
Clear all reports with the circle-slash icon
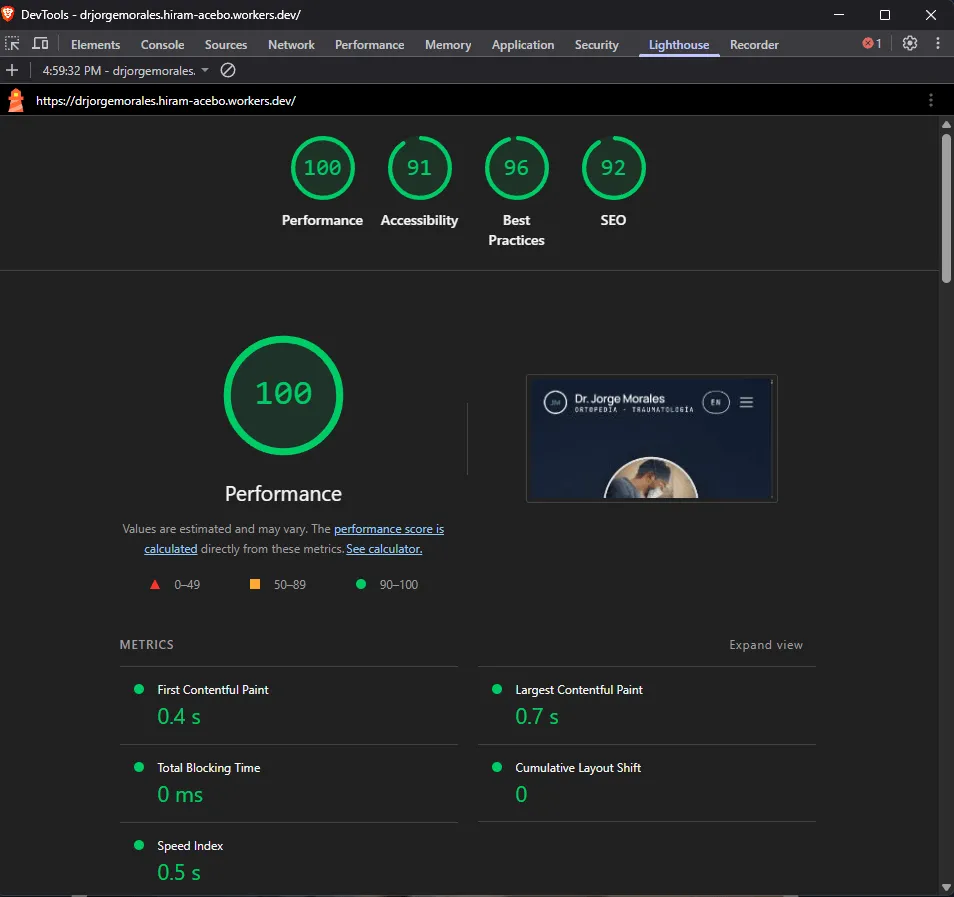tap(228, 71)
